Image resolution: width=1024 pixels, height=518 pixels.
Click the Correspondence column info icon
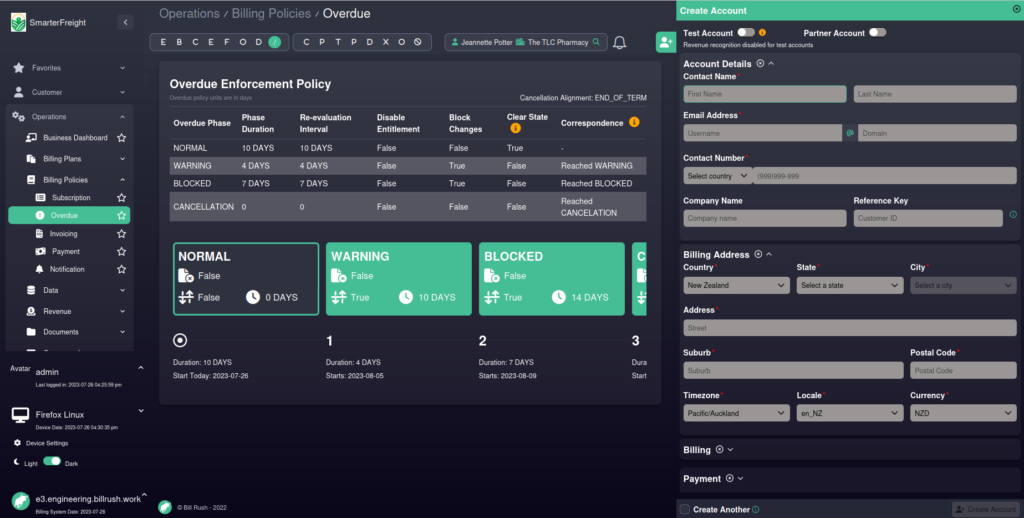pyautogui.click(x=634, y=122)
